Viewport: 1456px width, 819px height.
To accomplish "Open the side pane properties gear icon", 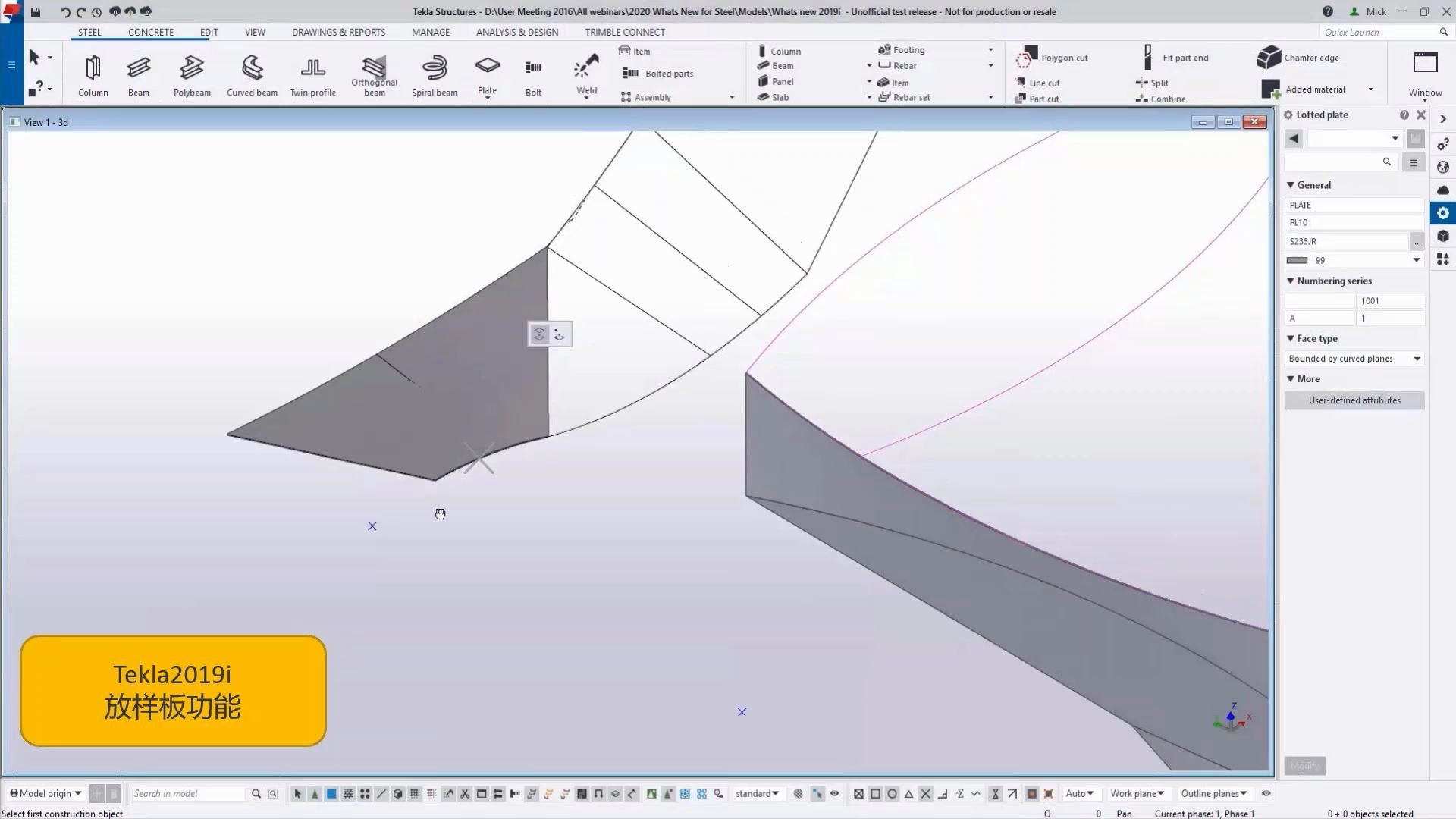I will 1442,213.
